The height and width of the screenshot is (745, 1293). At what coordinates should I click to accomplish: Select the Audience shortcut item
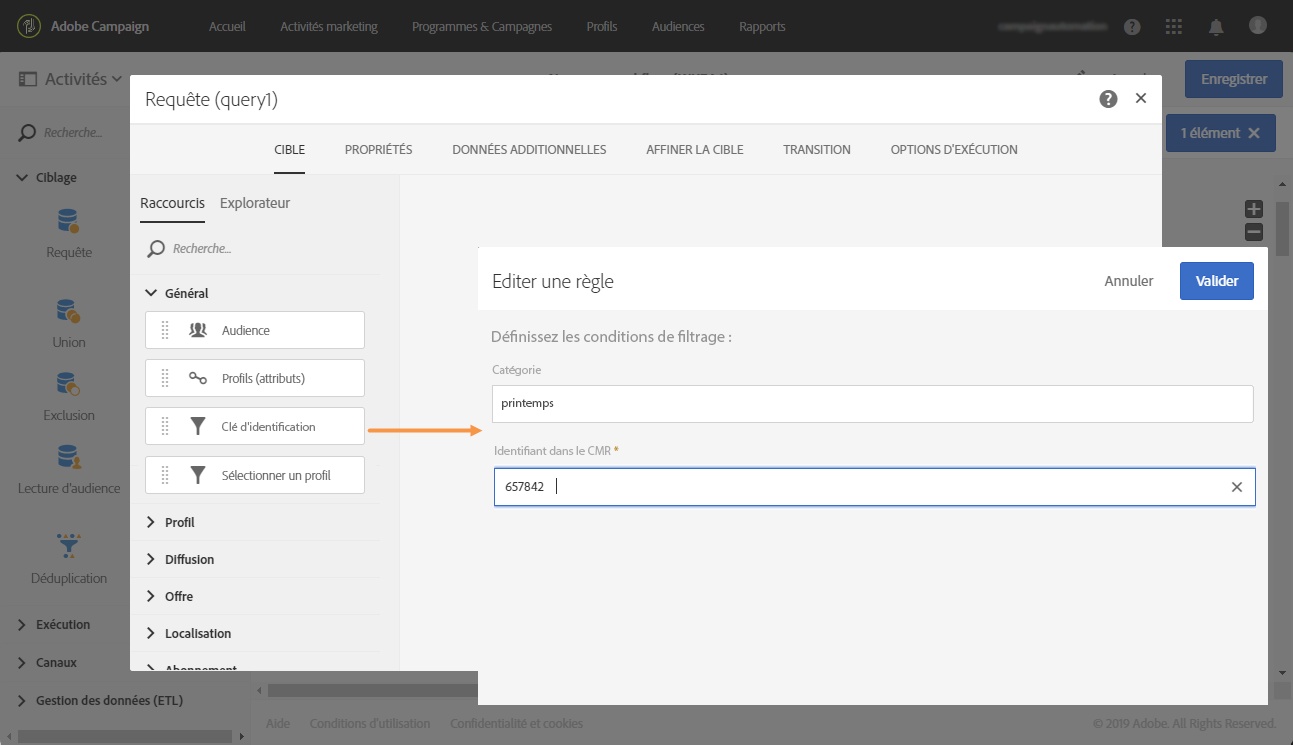pyautogui.click(x=255, y=330)
